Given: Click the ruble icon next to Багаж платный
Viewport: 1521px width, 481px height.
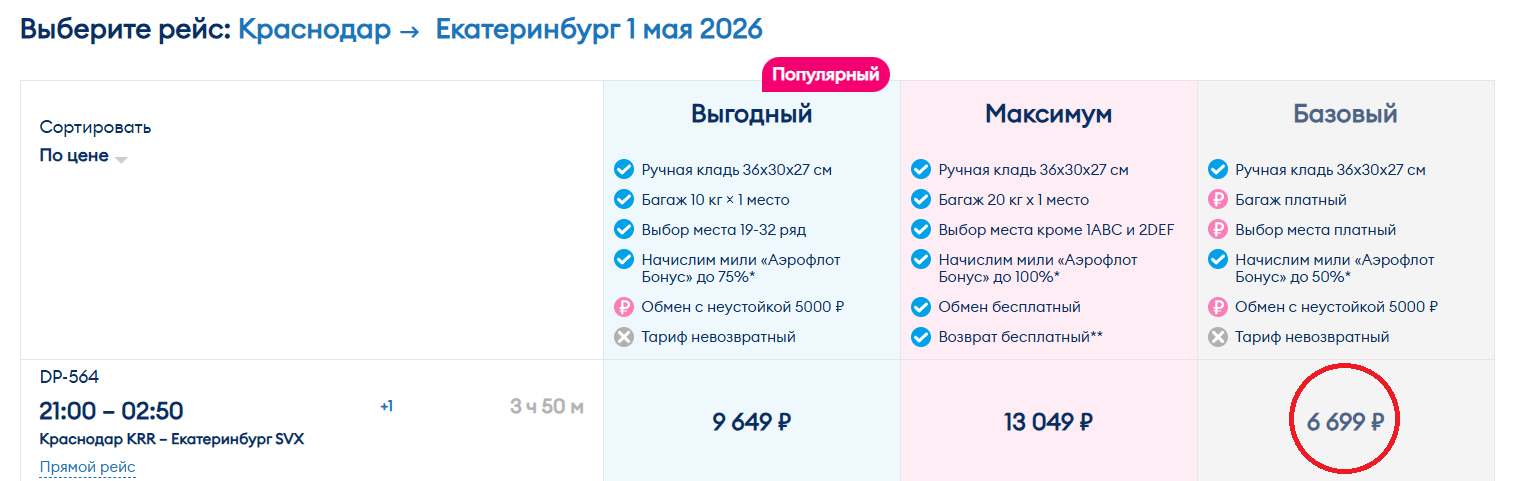Looking at the screenshot, I should click(1217, 200).
